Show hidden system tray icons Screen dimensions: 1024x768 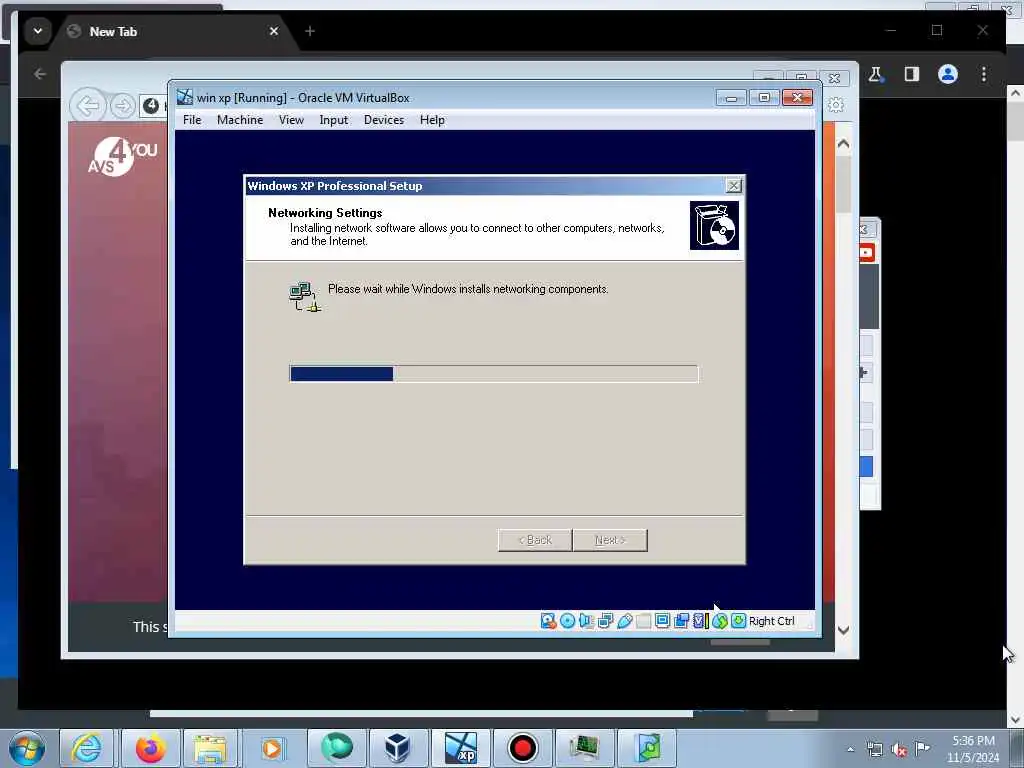pyautogui.click(x=850, y=749)
